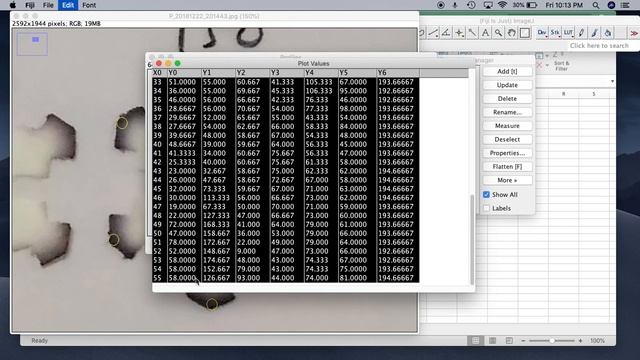Open Spotlight search in menu bar
The width and height of the screenshot is (640, 360).
click(x=596, y=5)
